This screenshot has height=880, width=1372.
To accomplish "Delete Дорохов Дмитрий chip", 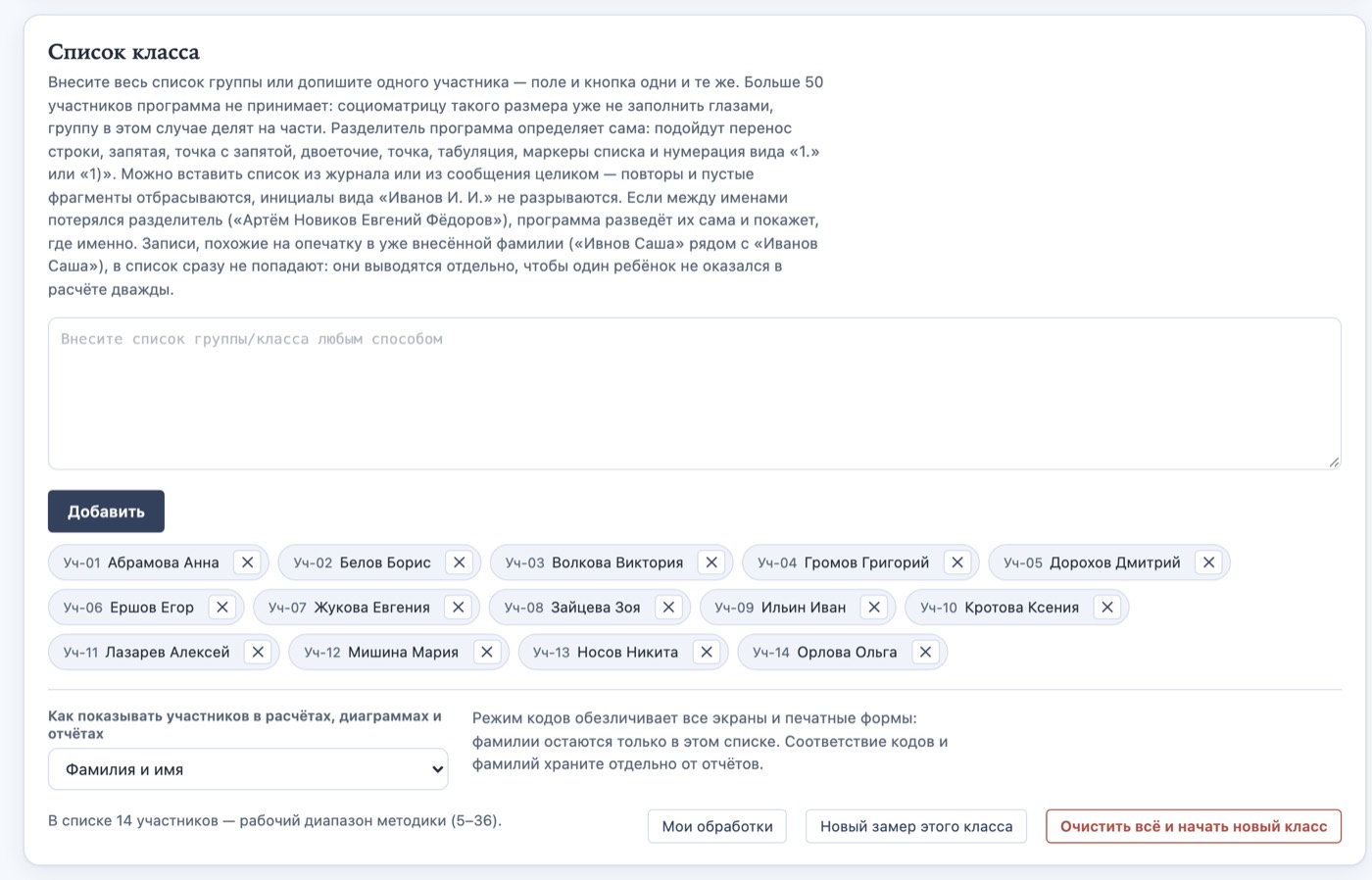I will coord(1208,562).
